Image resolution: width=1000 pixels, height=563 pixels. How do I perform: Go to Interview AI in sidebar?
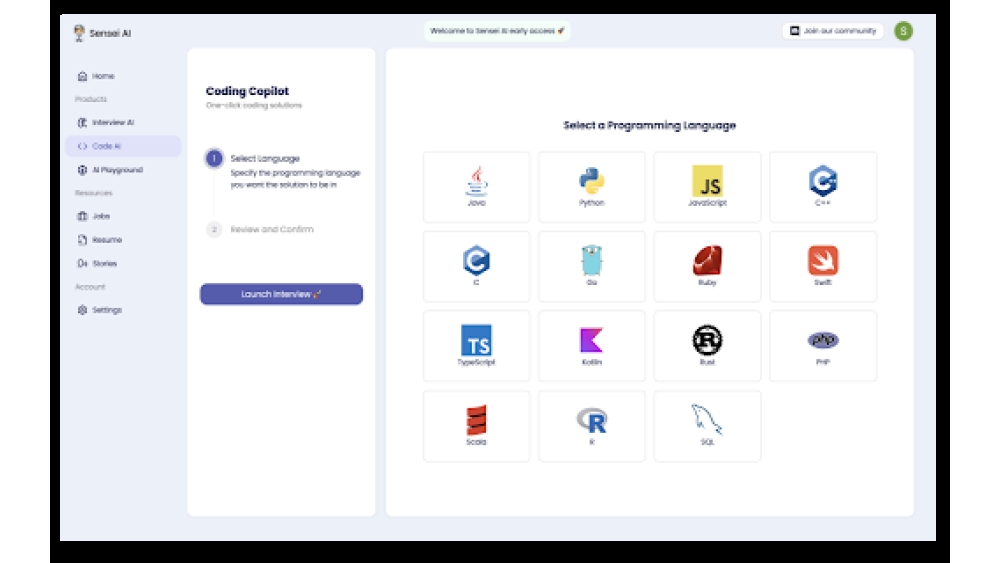click(x=123, y=122)
